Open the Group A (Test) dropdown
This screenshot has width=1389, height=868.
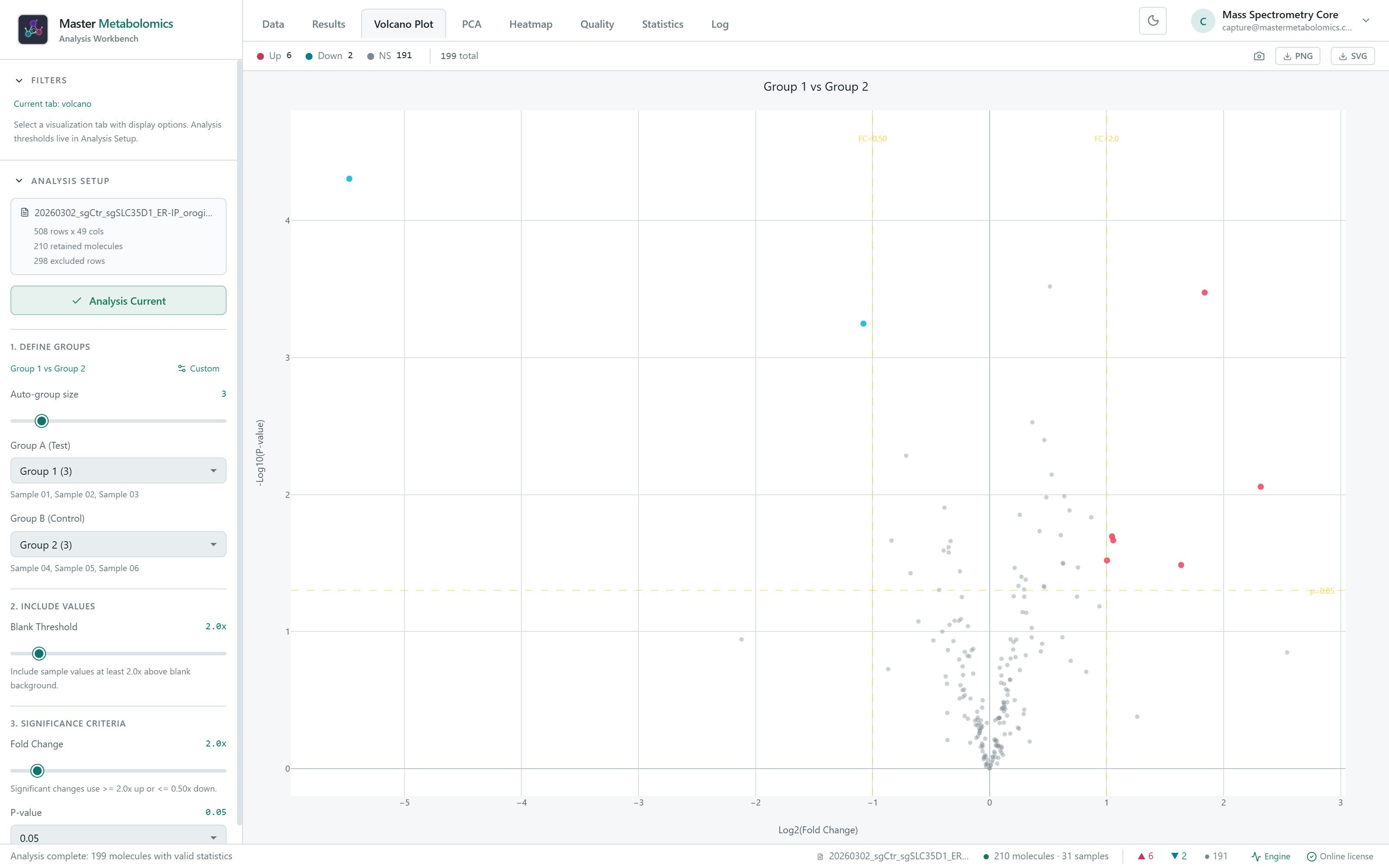coord(118,471)
